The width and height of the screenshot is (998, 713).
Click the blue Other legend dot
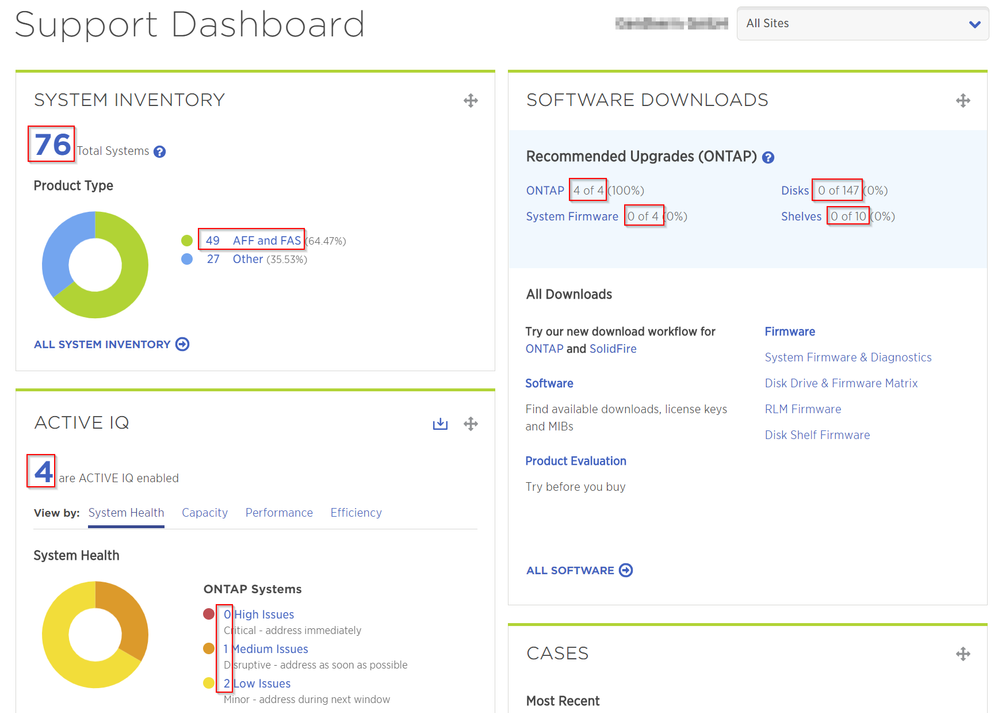tap(187, 259)
